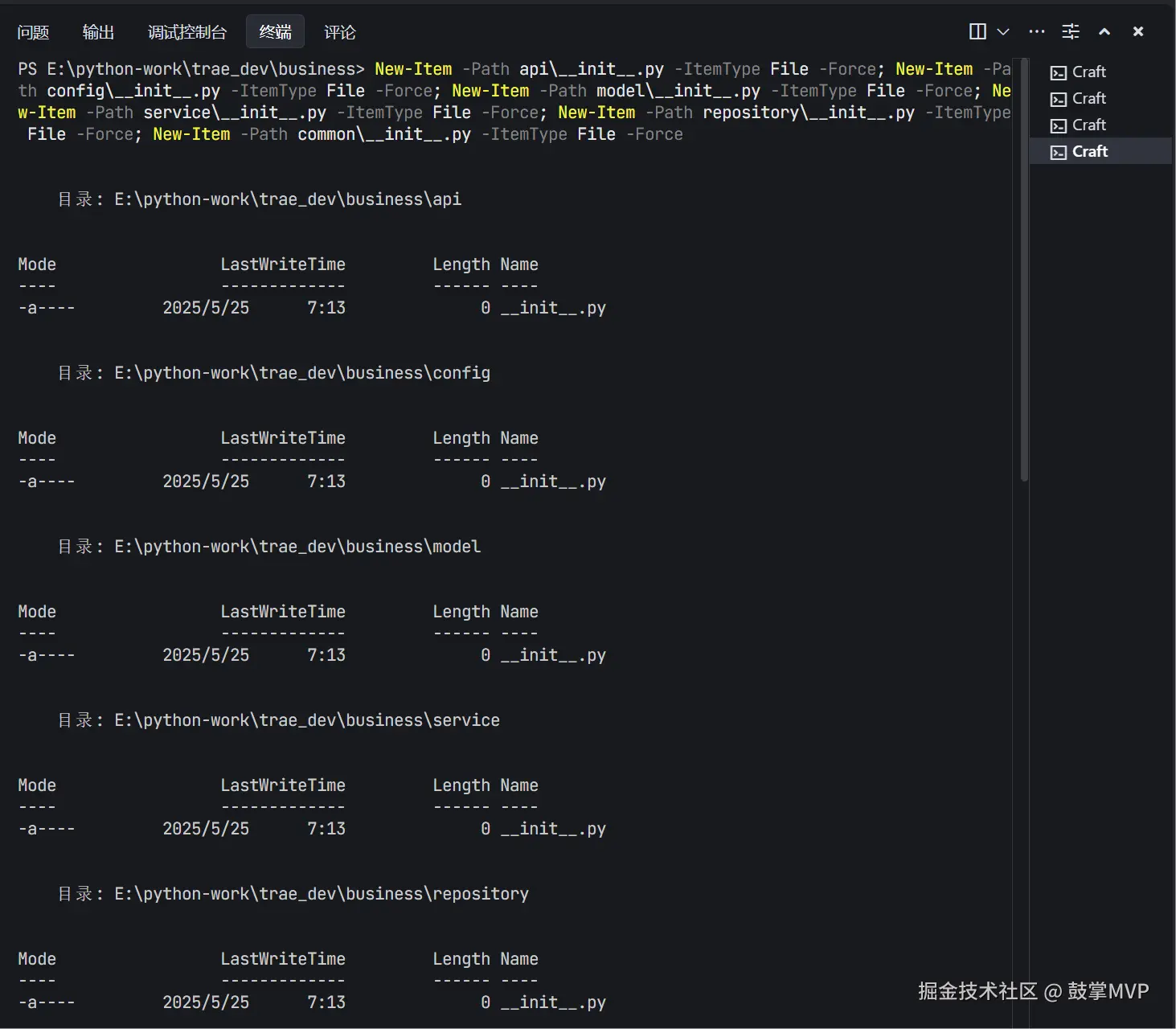Switch to the 问题 tab
Viewport: 1176px width, 1029px height.
[33, 31]
